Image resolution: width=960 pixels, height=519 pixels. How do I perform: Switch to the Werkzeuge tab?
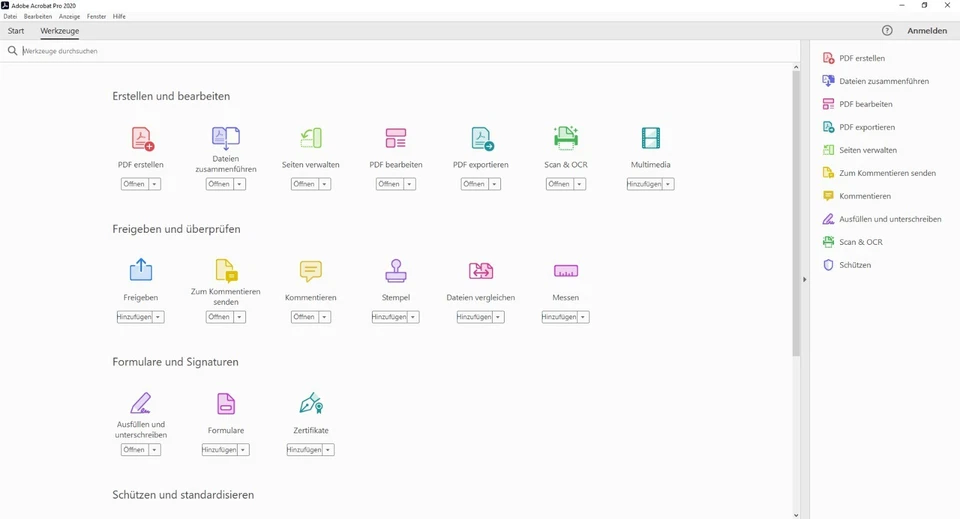(59, 31)
